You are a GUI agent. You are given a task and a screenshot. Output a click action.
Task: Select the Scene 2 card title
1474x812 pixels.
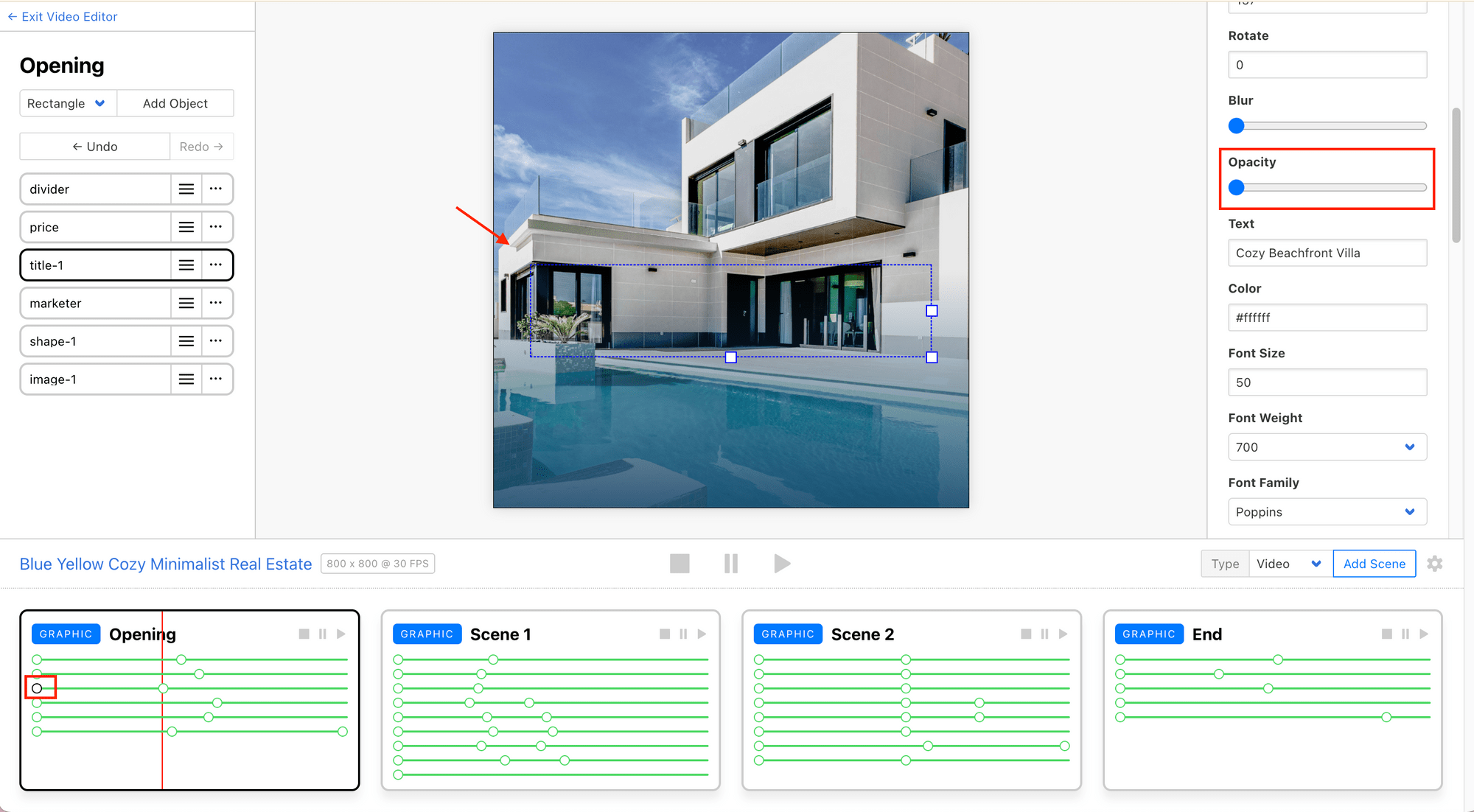point(862,634)
